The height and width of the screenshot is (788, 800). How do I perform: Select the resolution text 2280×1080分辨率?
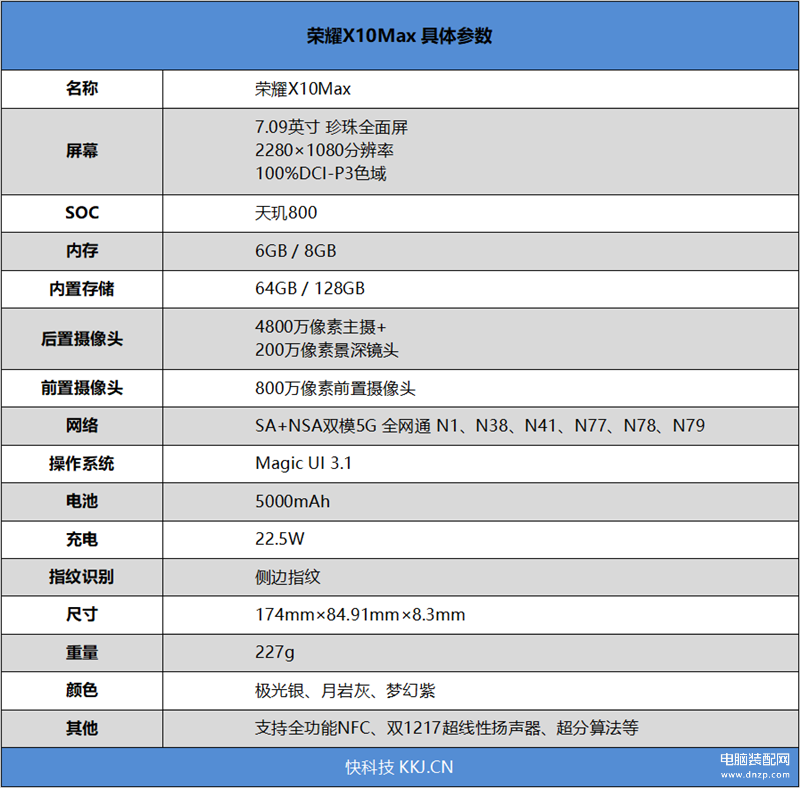coord(324,150)
